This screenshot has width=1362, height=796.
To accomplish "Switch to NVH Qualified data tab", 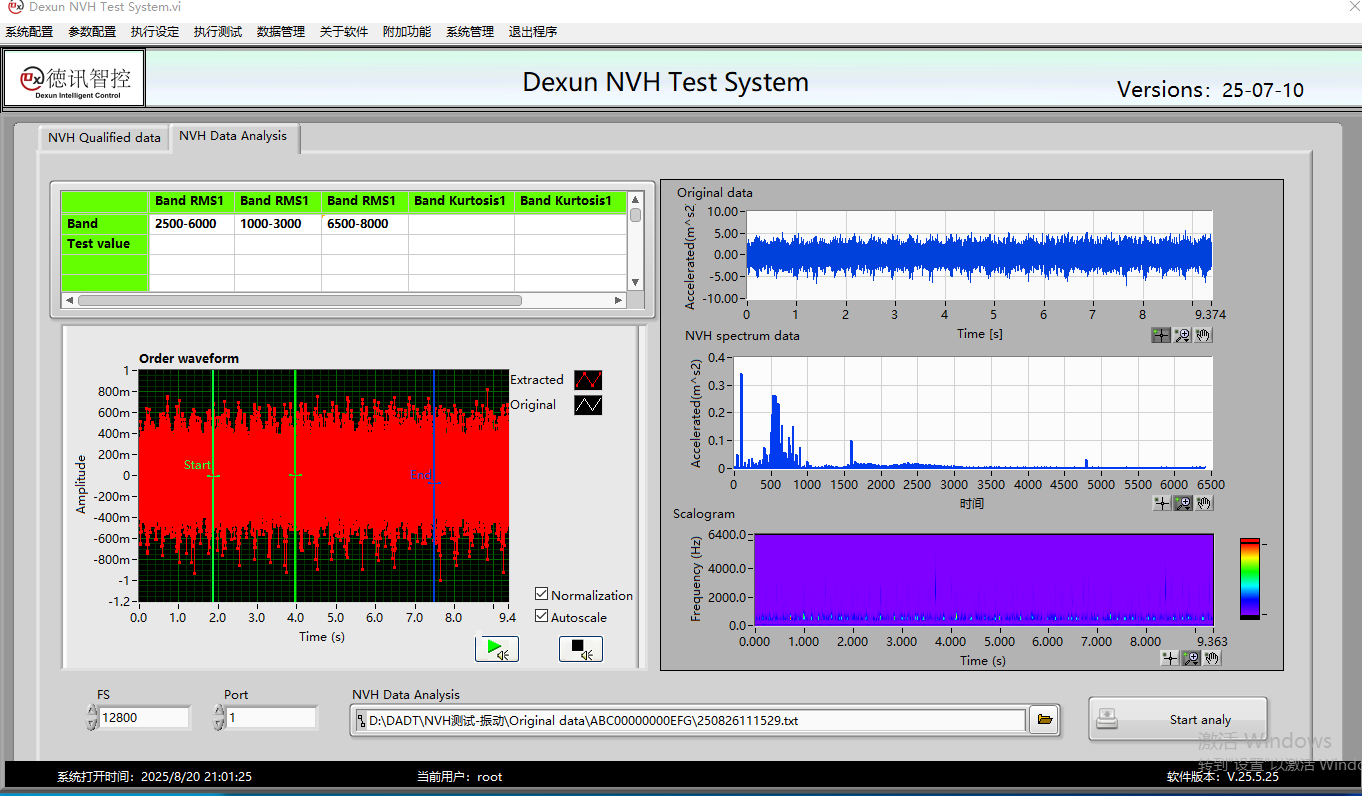I will [x=104, y=138].
